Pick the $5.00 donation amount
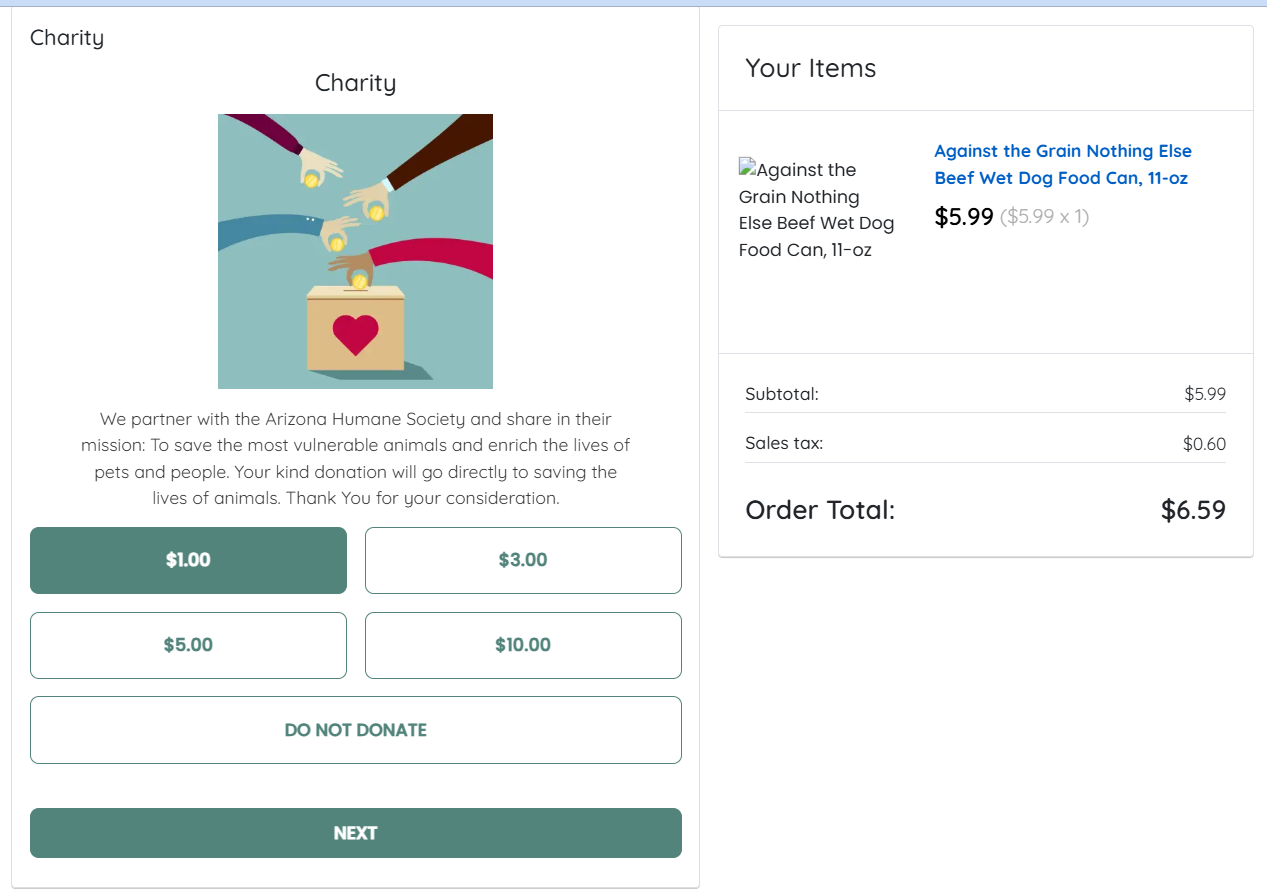Screen dimensions: 1267x889 coord(188,645)
